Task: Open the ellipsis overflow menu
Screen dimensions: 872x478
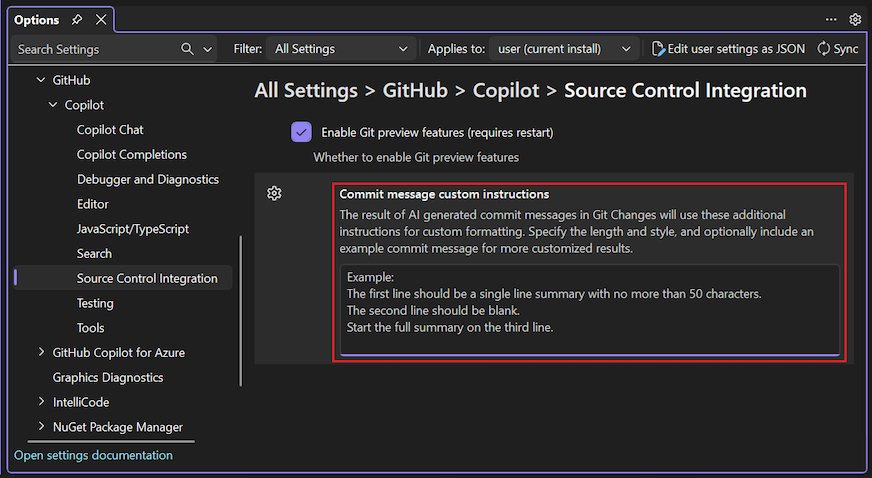Action: (831, 19)
